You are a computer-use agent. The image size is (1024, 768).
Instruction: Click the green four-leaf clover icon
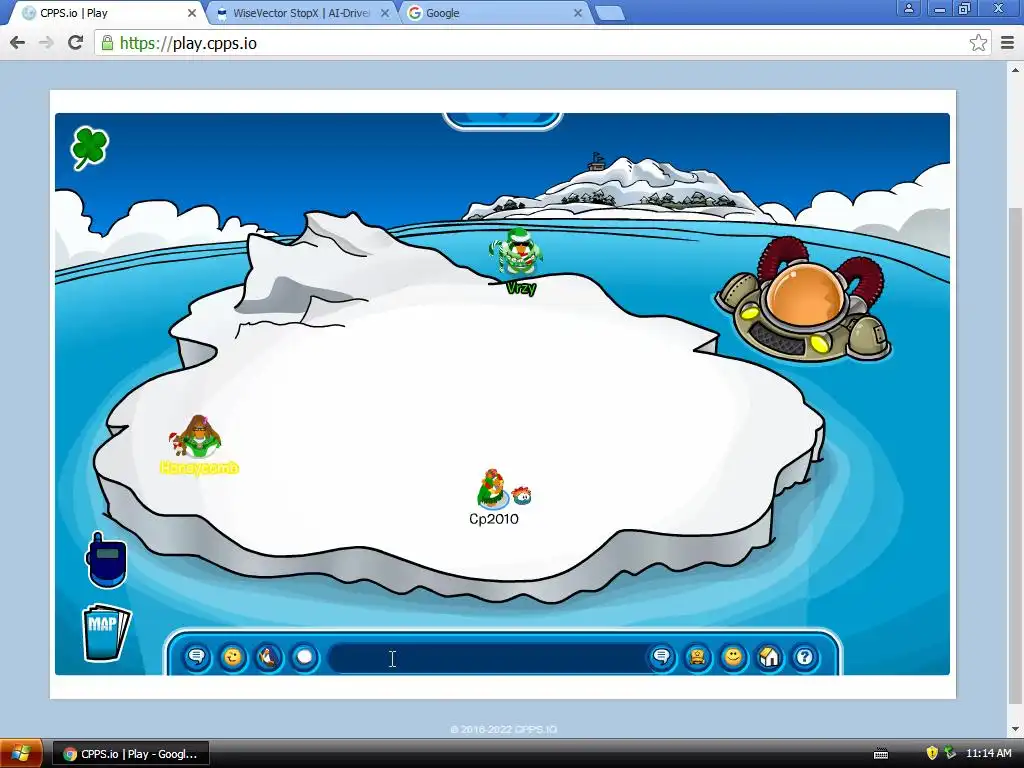[x=89, y=148]
